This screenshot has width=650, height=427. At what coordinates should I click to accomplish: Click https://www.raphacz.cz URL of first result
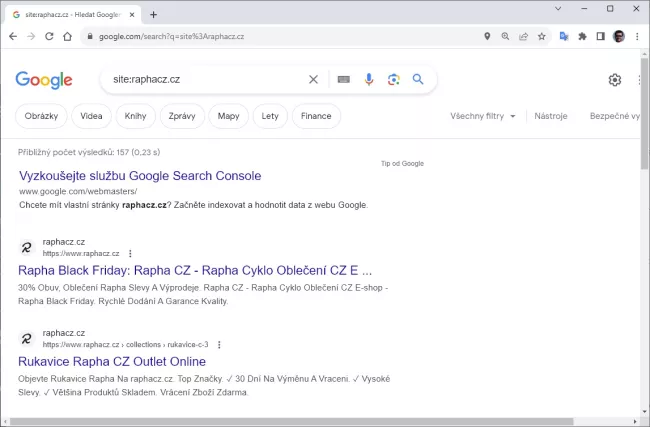point(81,253)
